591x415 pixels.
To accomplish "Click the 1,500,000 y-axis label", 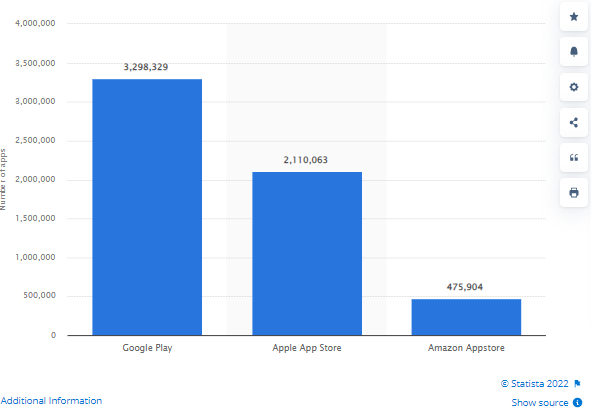I will pos(35,218).
